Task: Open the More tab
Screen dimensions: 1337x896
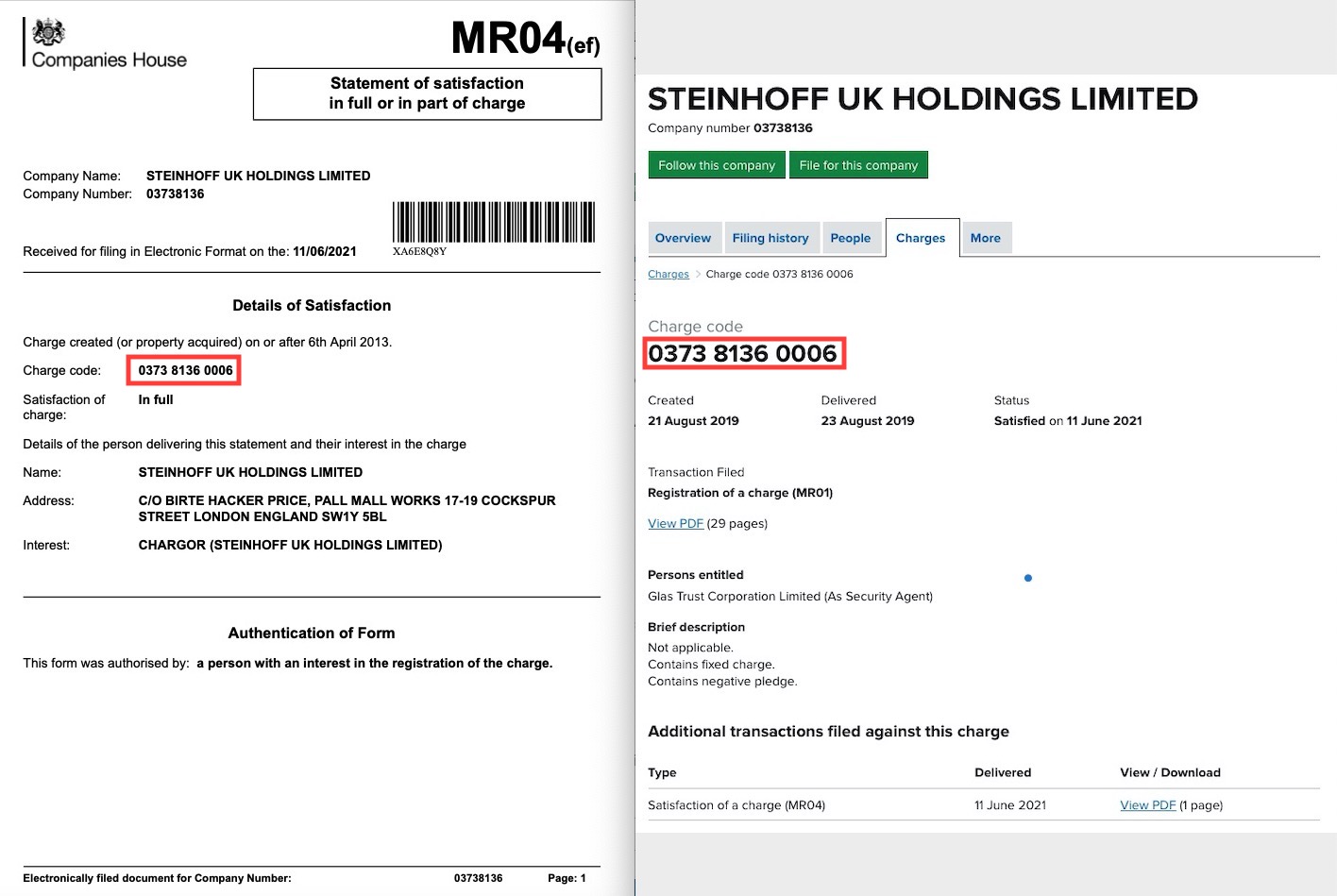Action: click(x=986, y=238)
